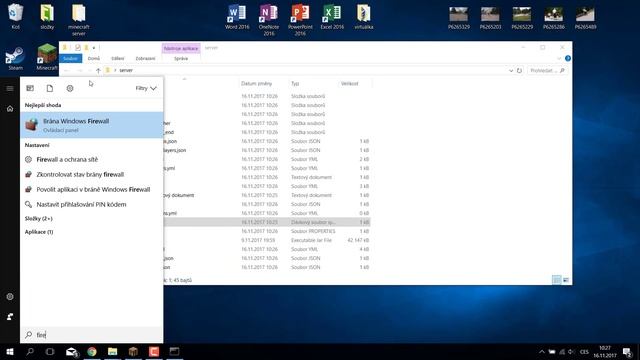Open the settings gear in search sidebar
Viewport: 640px width, 360px height.
(x=10, y=297)
